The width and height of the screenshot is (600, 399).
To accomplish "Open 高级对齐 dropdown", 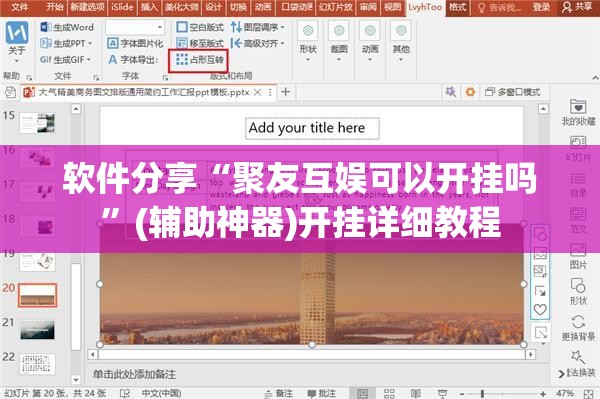I will 258,43.
